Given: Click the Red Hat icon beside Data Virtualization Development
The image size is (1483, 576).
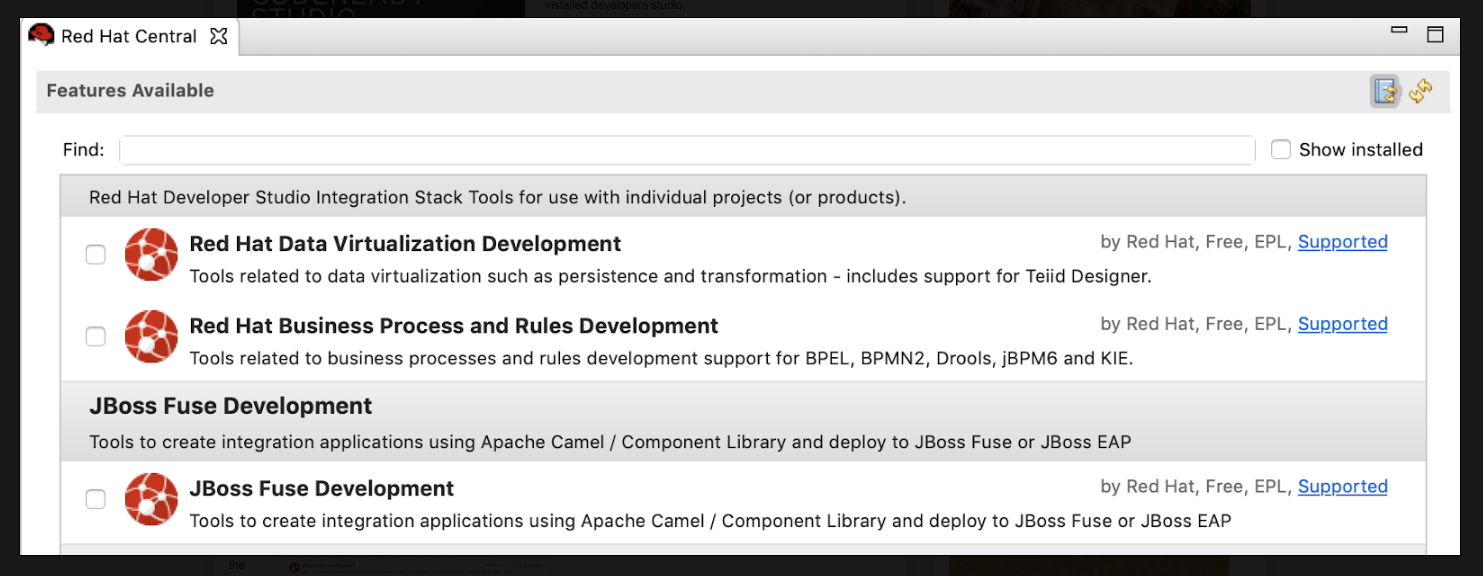Looking at the screenshot, I should (x=151, y=255).
